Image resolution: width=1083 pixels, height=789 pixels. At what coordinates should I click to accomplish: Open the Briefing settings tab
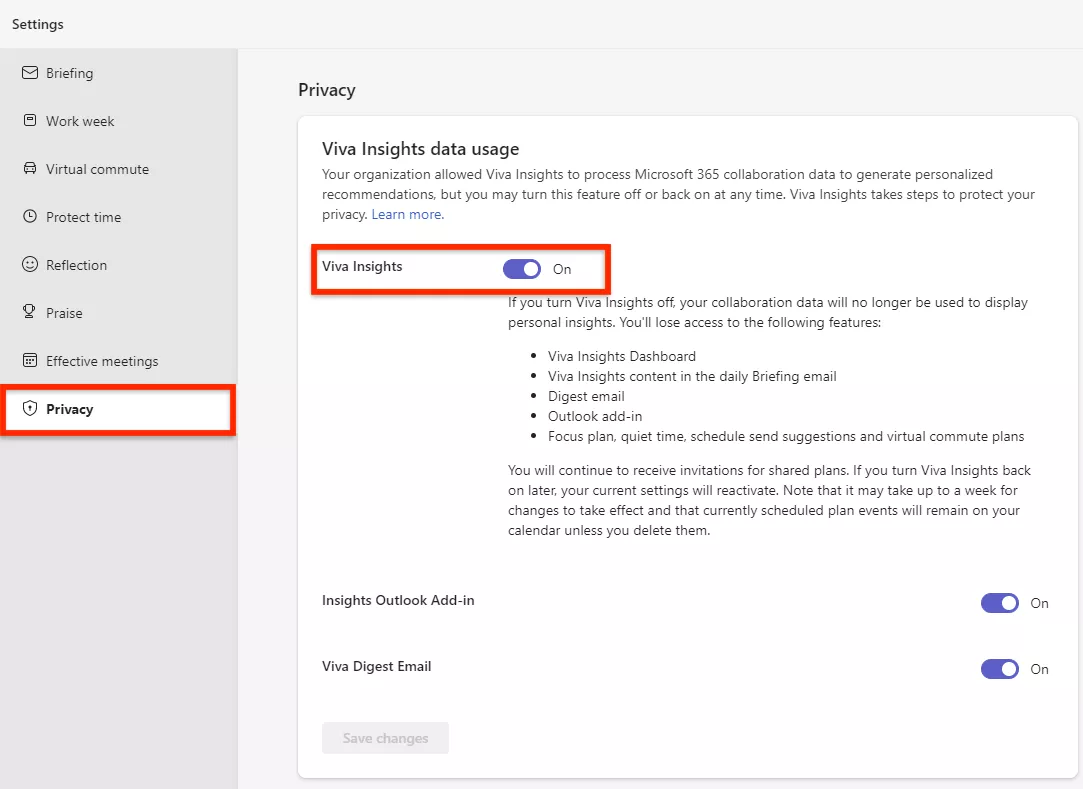69,73
